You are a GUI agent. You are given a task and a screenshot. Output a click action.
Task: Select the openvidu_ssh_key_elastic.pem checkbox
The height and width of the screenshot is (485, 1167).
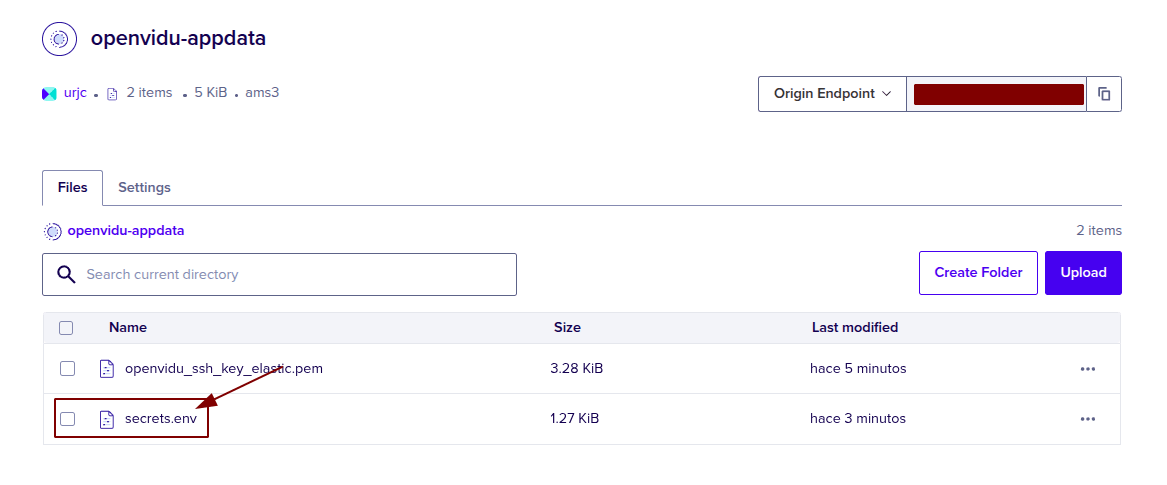pos(67,369)
